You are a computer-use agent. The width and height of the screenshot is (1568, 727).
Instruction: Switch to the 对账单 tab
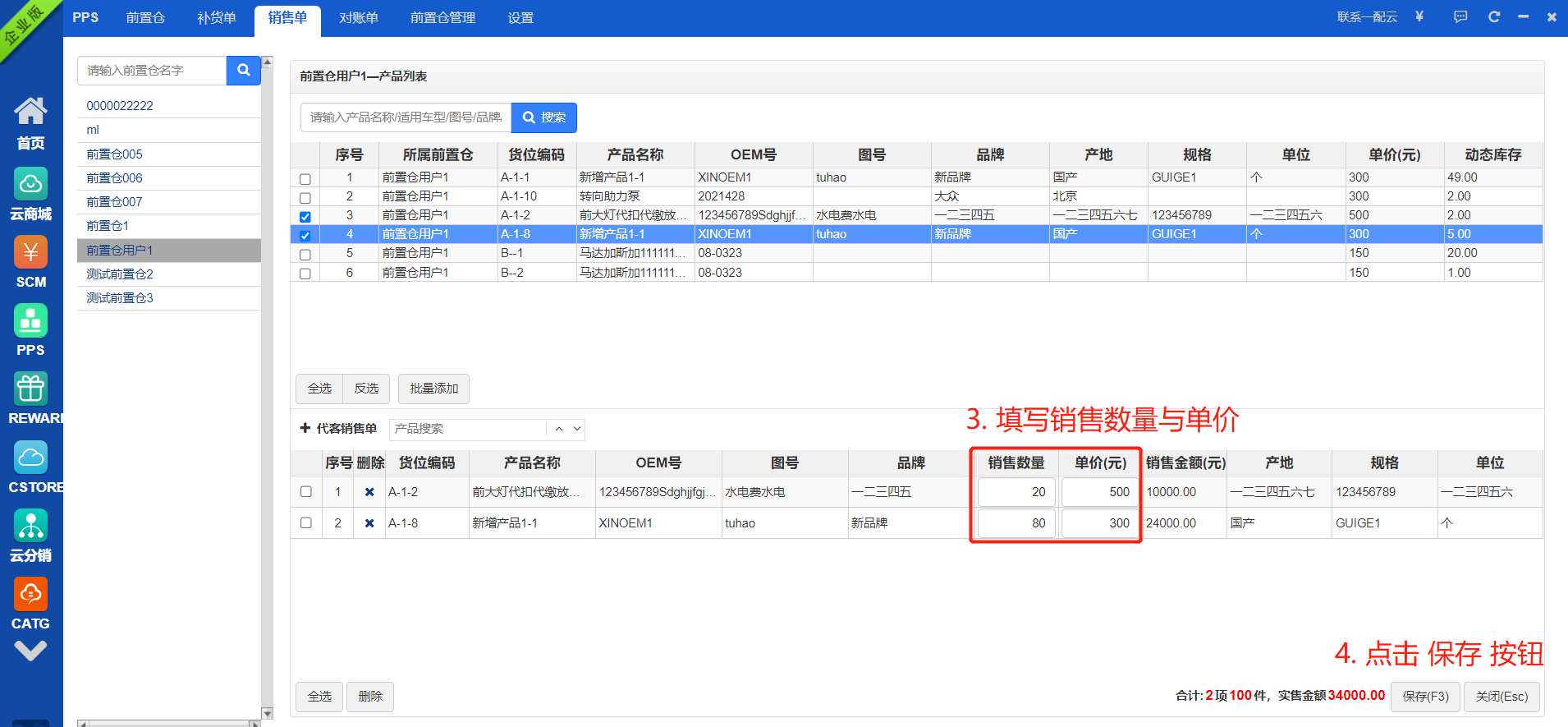pos(359,17)
